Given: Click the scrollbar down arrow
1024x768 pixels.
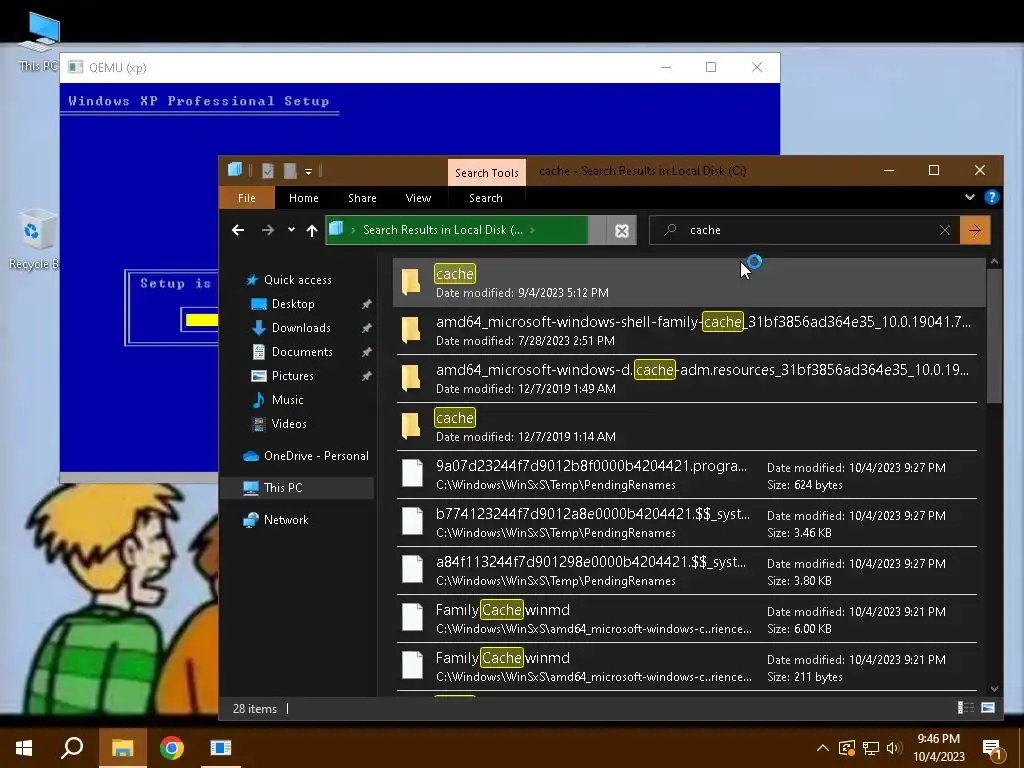Looking at the screenshot, I should (994, 688).
